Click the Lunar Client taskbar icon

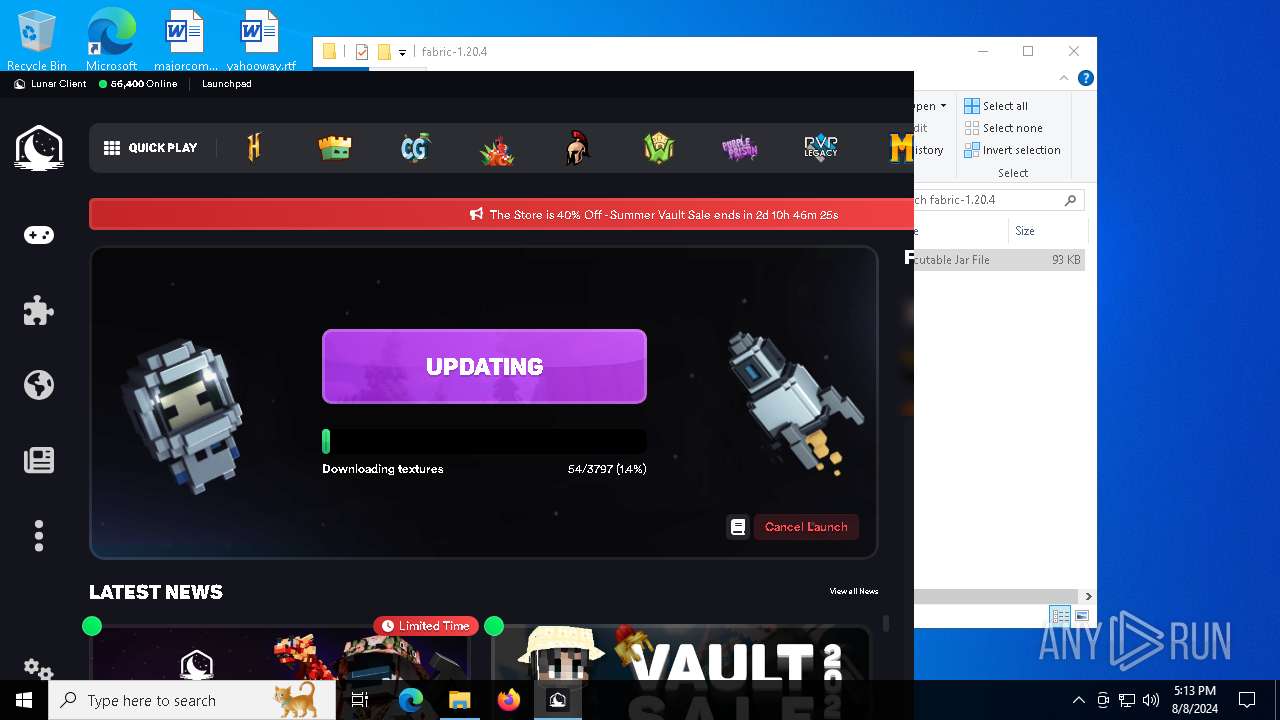(x=557, y=700)
